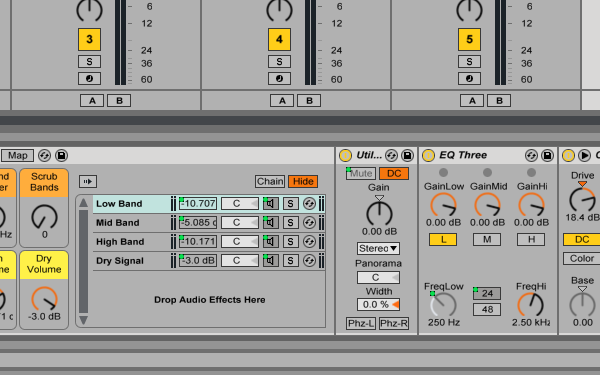600x375 pixels.
Task: Click the Scrub Bands macro knob
Action: tap(44, 217)
